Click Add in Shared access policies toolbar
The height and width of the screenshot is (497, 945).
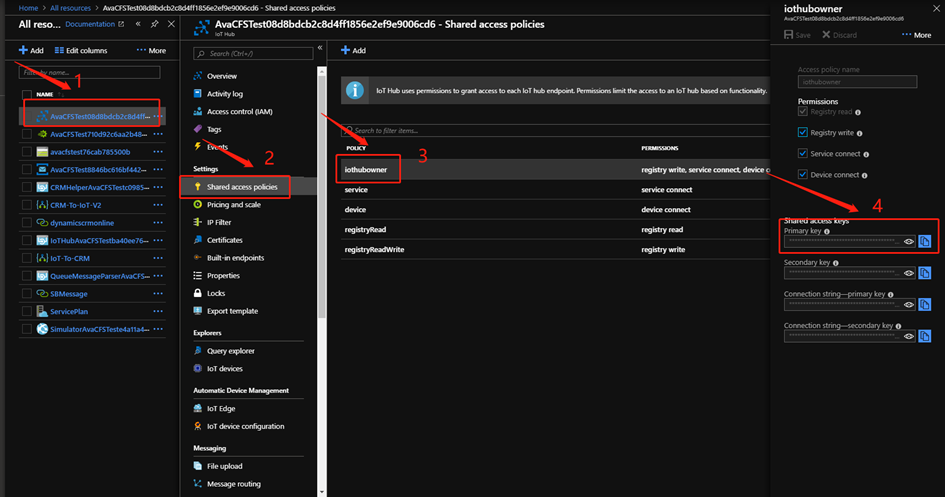353,51
